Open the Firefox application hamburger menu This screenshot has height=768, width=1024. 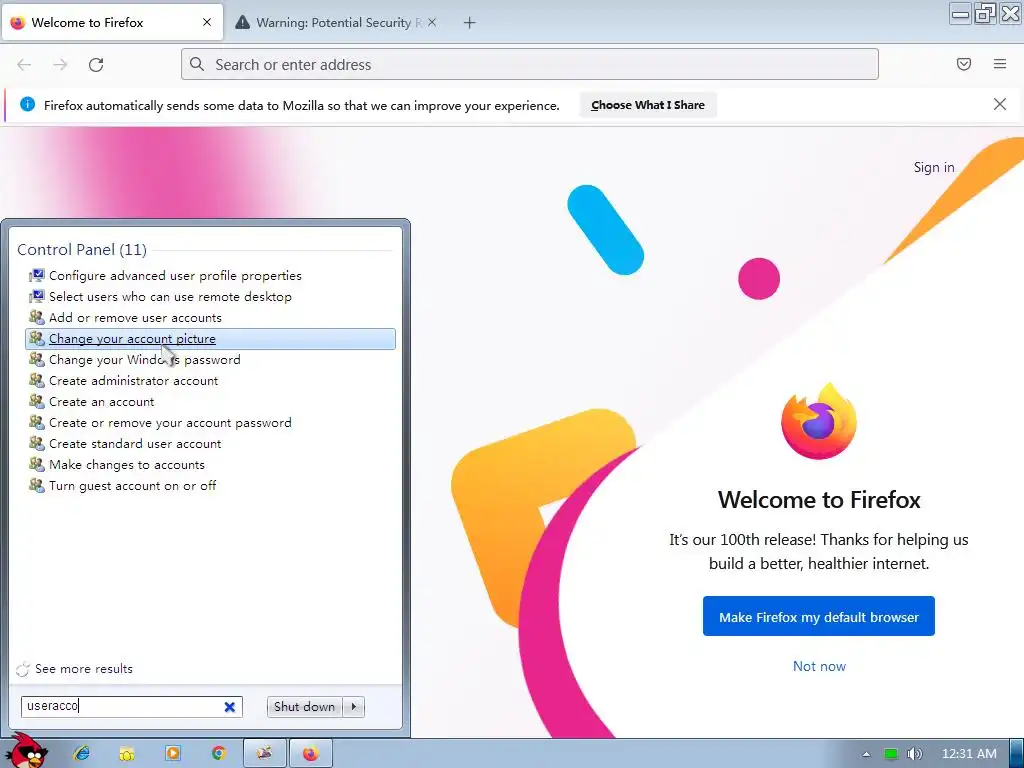(1000, 64)
